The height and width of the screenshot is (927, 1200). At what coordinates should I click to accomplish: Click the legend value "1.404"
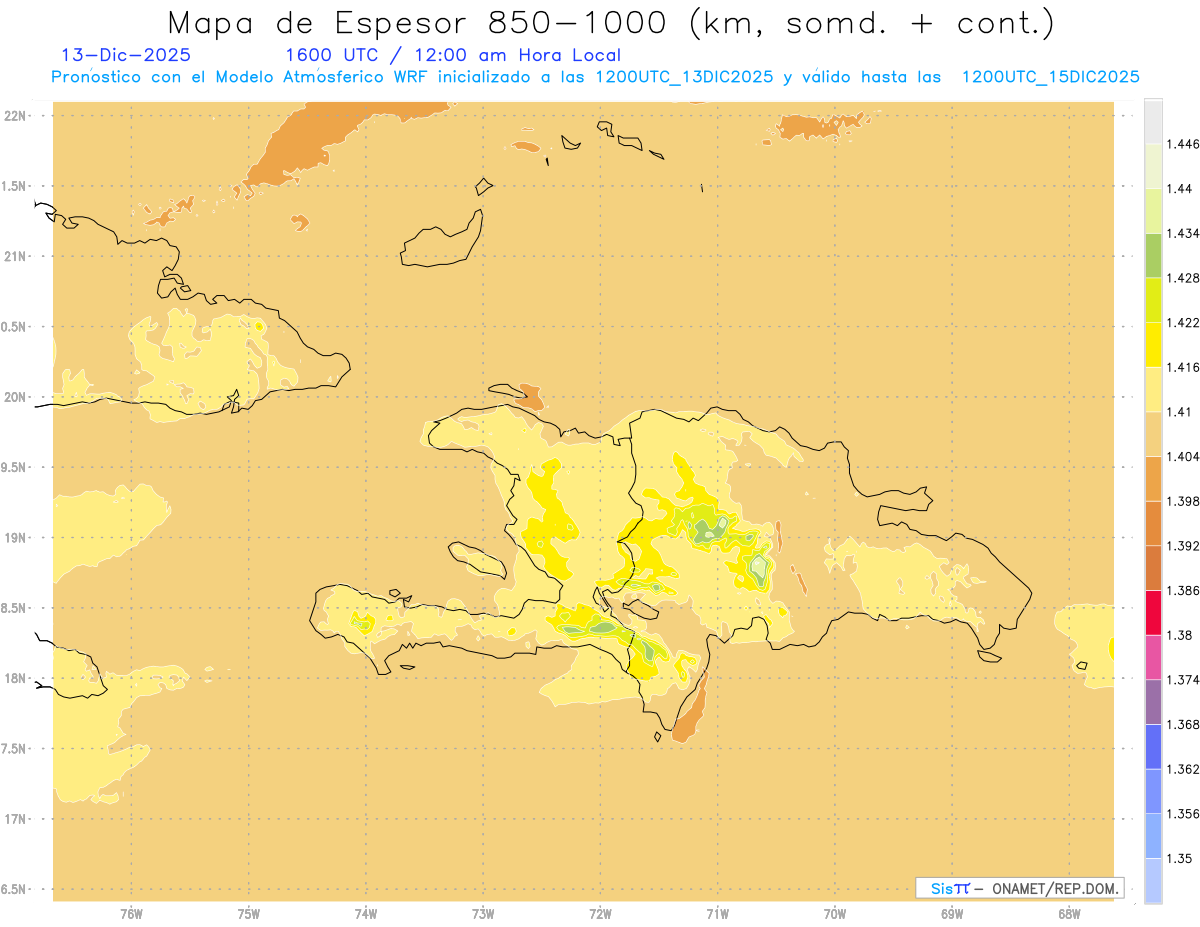1184,456
